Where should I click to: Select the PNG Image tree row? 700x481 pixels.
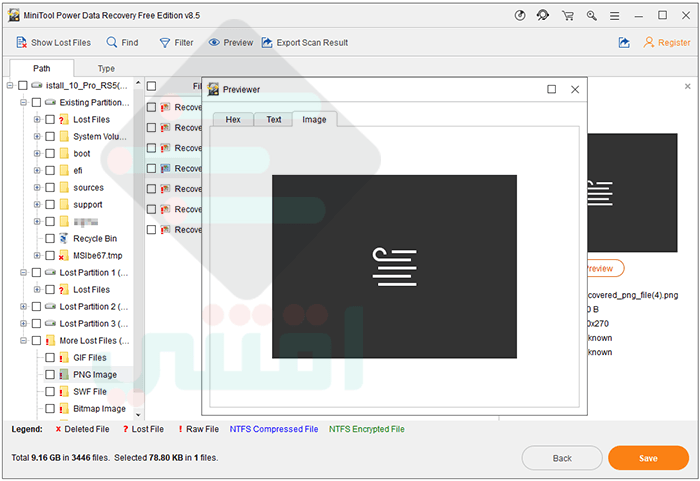coord(95,374)
